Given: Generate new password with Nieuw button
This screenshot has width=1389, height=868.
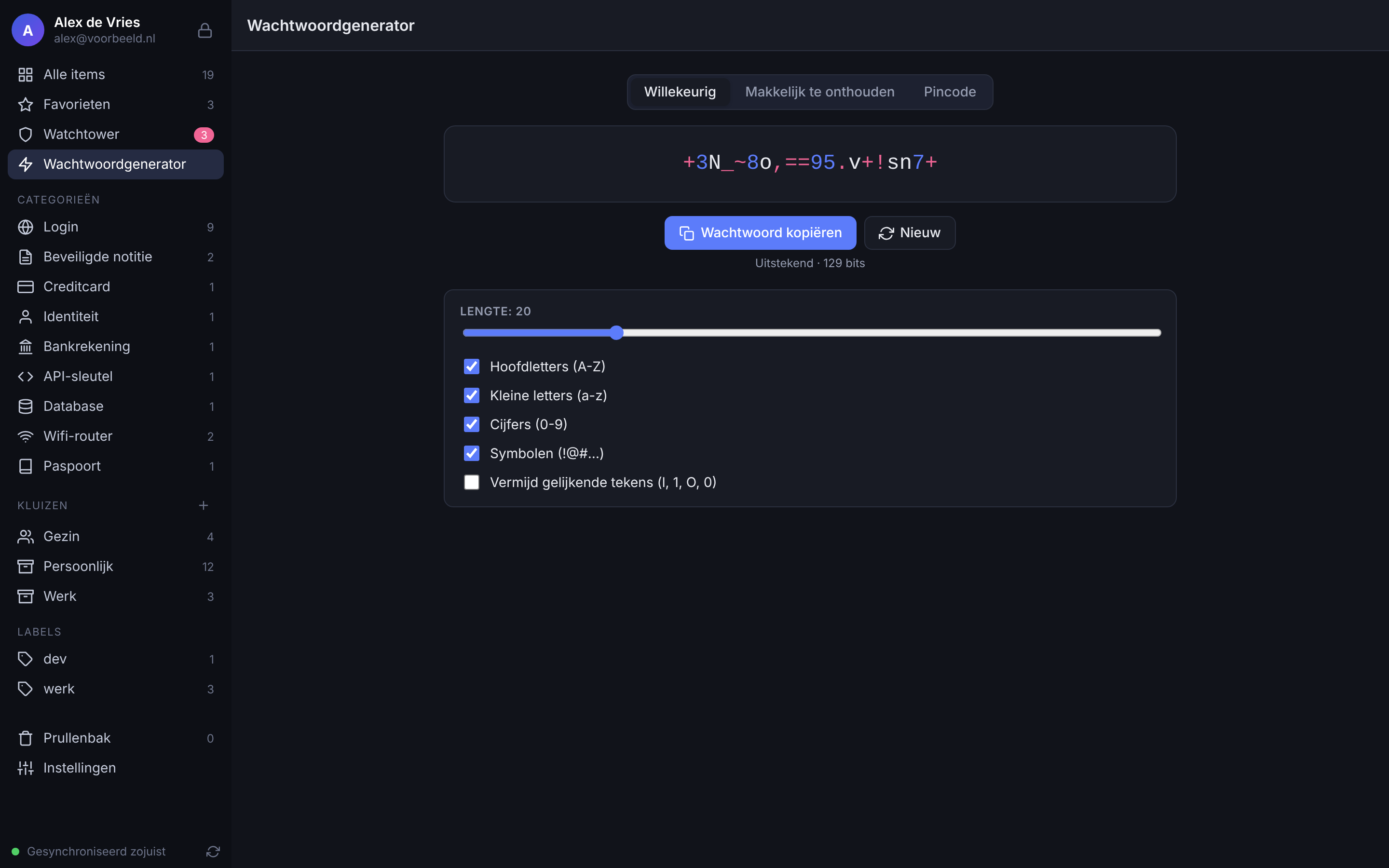Looking at the screenshot, I should 909,232.
